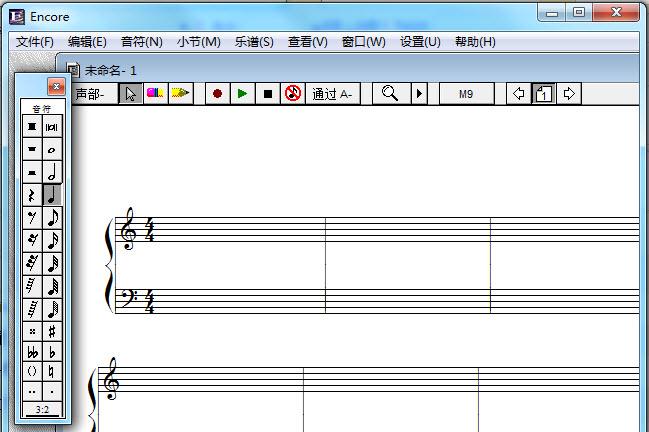Select the half rest in palette
649x432 pixels.
click(x=32, y=172)
